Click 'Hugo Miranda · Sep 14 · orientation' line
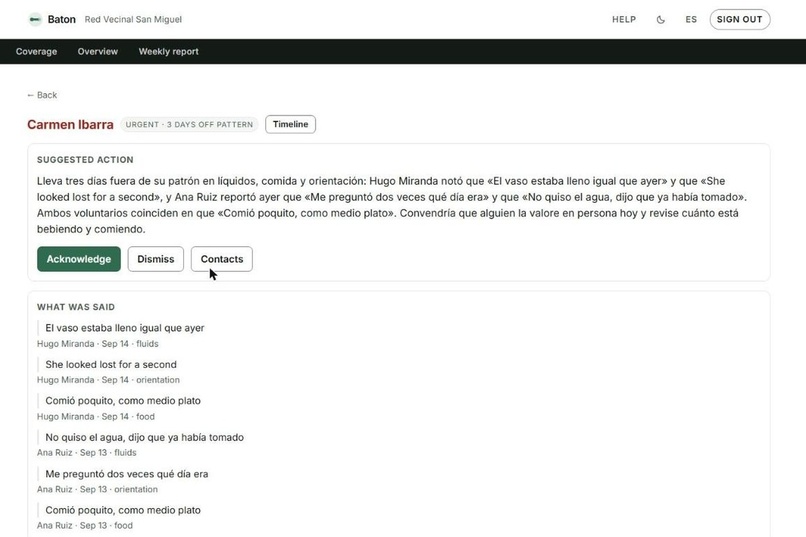 tap(108, 380)
